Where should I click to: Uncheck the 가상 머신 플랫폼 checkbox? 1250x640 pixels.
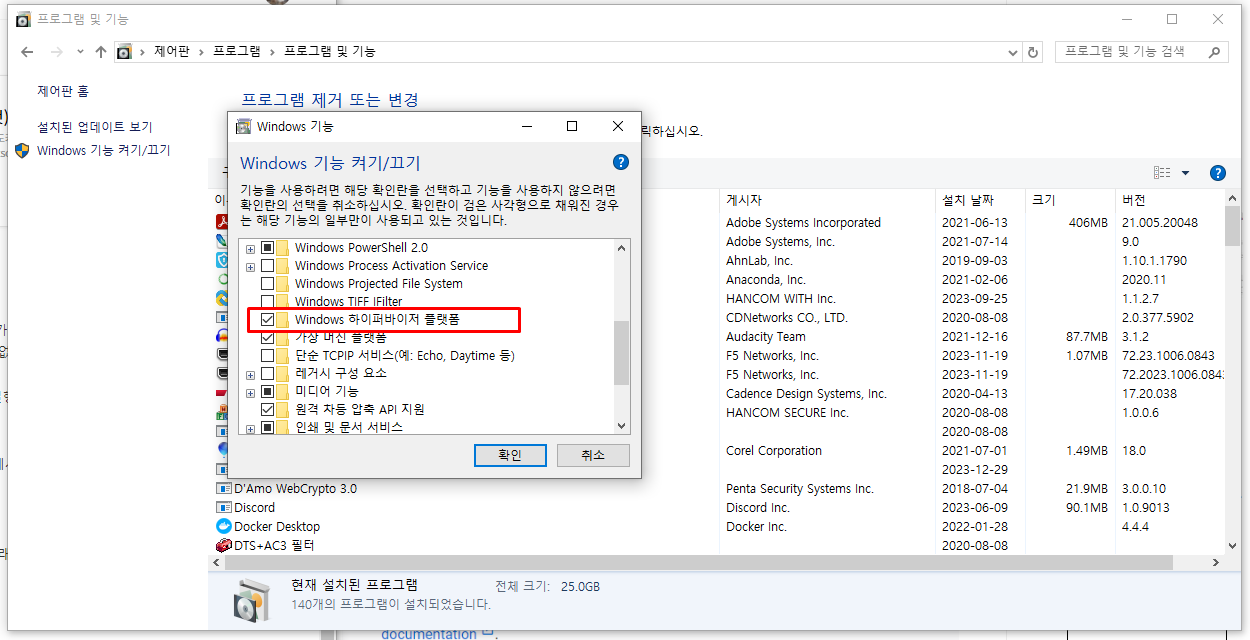(x=267, y=338)
